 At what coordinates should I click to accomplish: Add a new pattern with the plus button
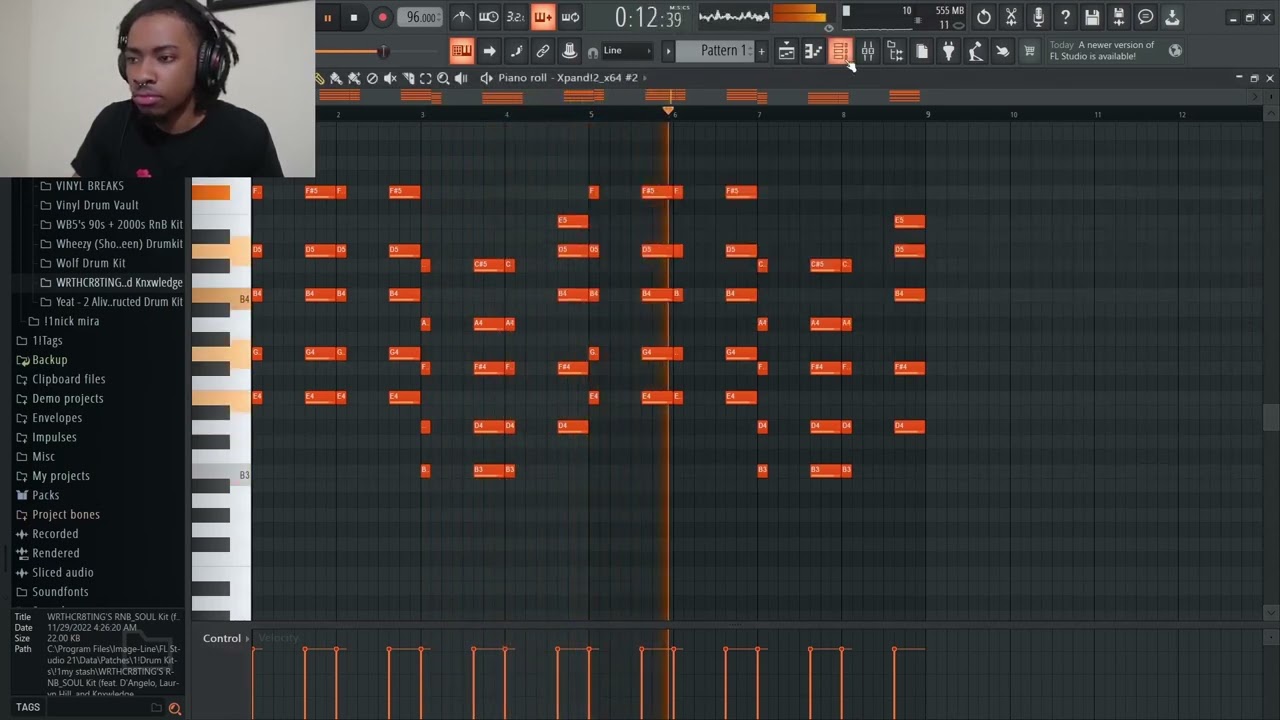[761, 51]
